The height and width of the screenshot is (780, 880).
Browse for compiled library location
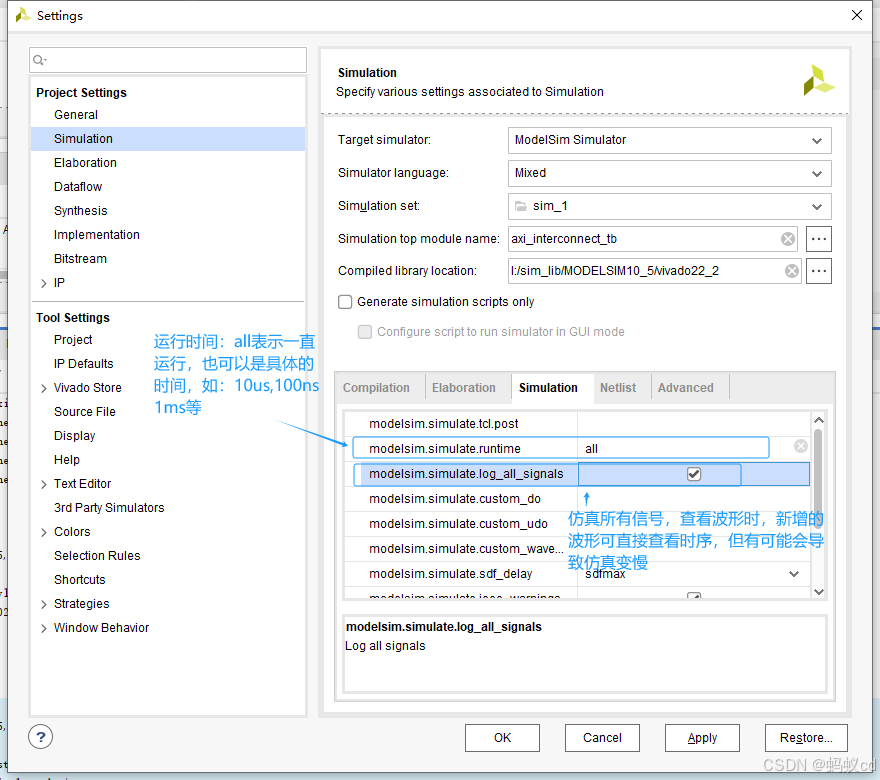[x=819, y=271]
